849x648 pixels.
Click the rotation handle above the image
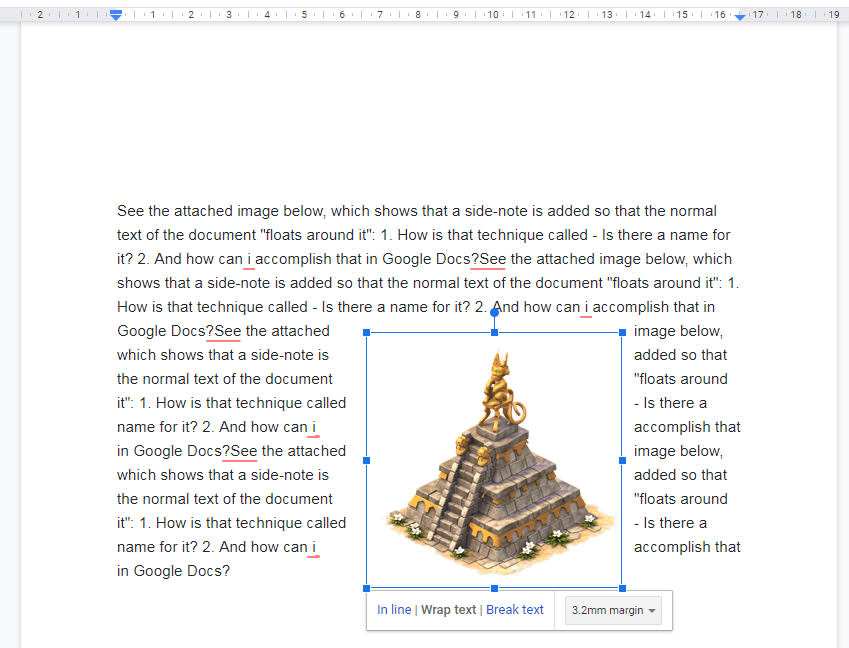[x=494, y=311]
